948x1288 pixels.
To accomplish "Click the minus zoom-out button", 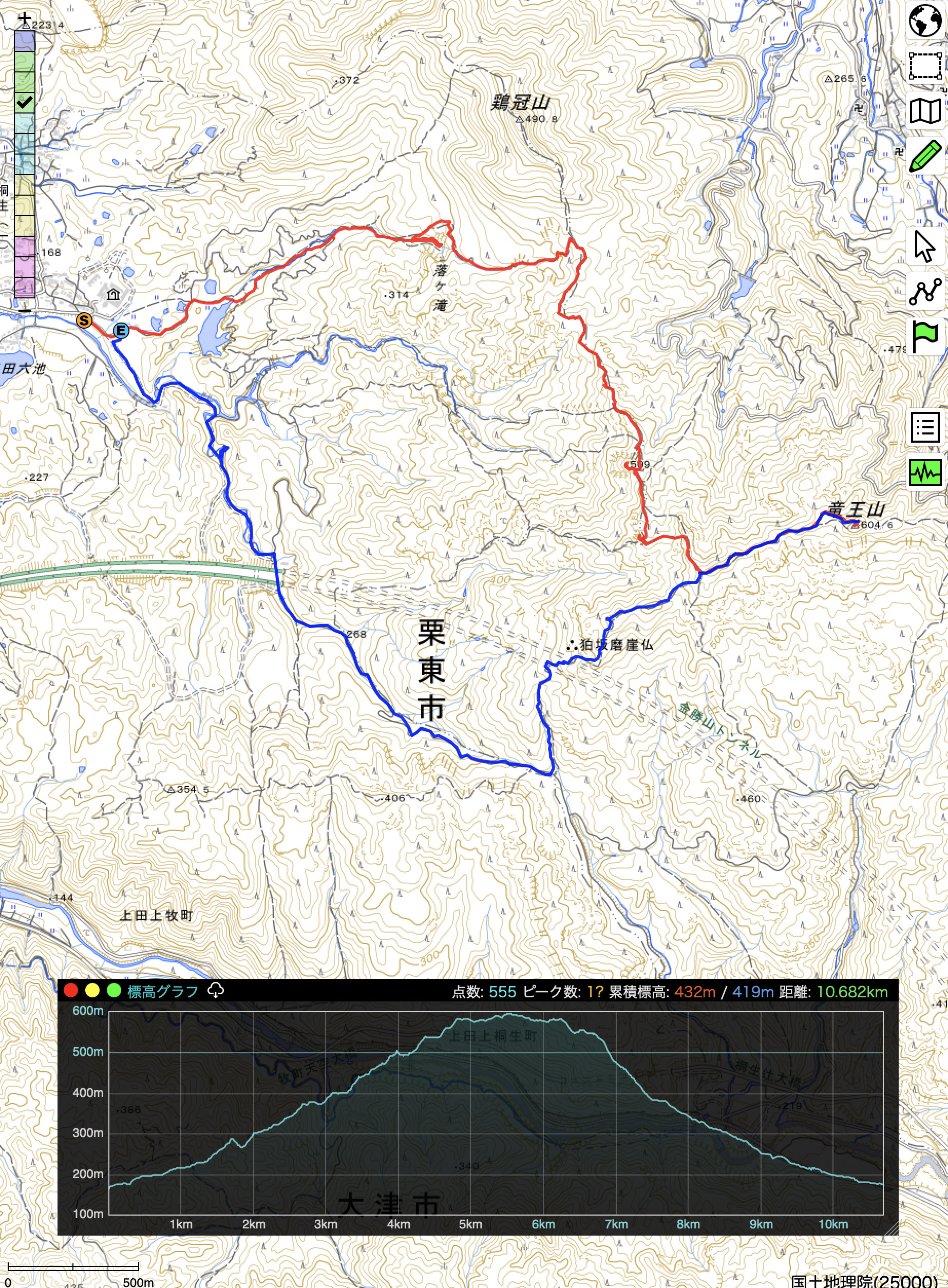I will click(24, 310).
